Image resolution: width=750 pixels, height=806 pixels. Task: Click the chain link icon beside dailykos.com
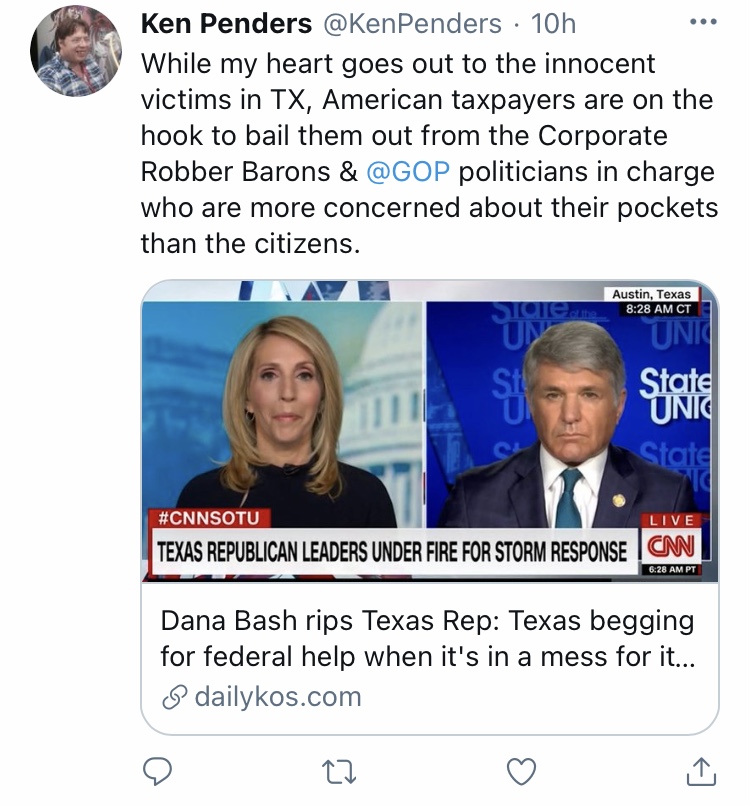coord(175,698)
